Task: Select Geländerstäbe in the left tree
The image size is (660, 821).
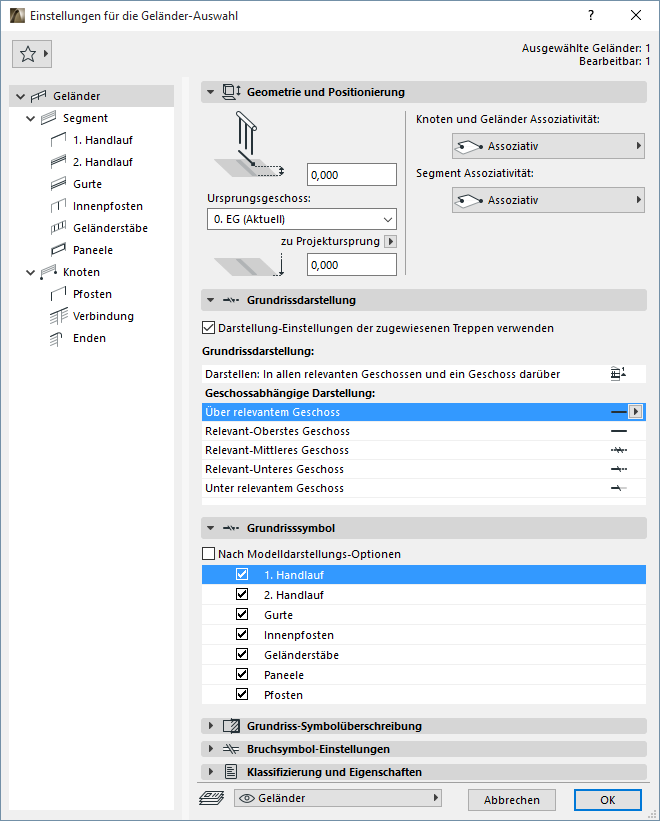Action: (x=110, y=228)
